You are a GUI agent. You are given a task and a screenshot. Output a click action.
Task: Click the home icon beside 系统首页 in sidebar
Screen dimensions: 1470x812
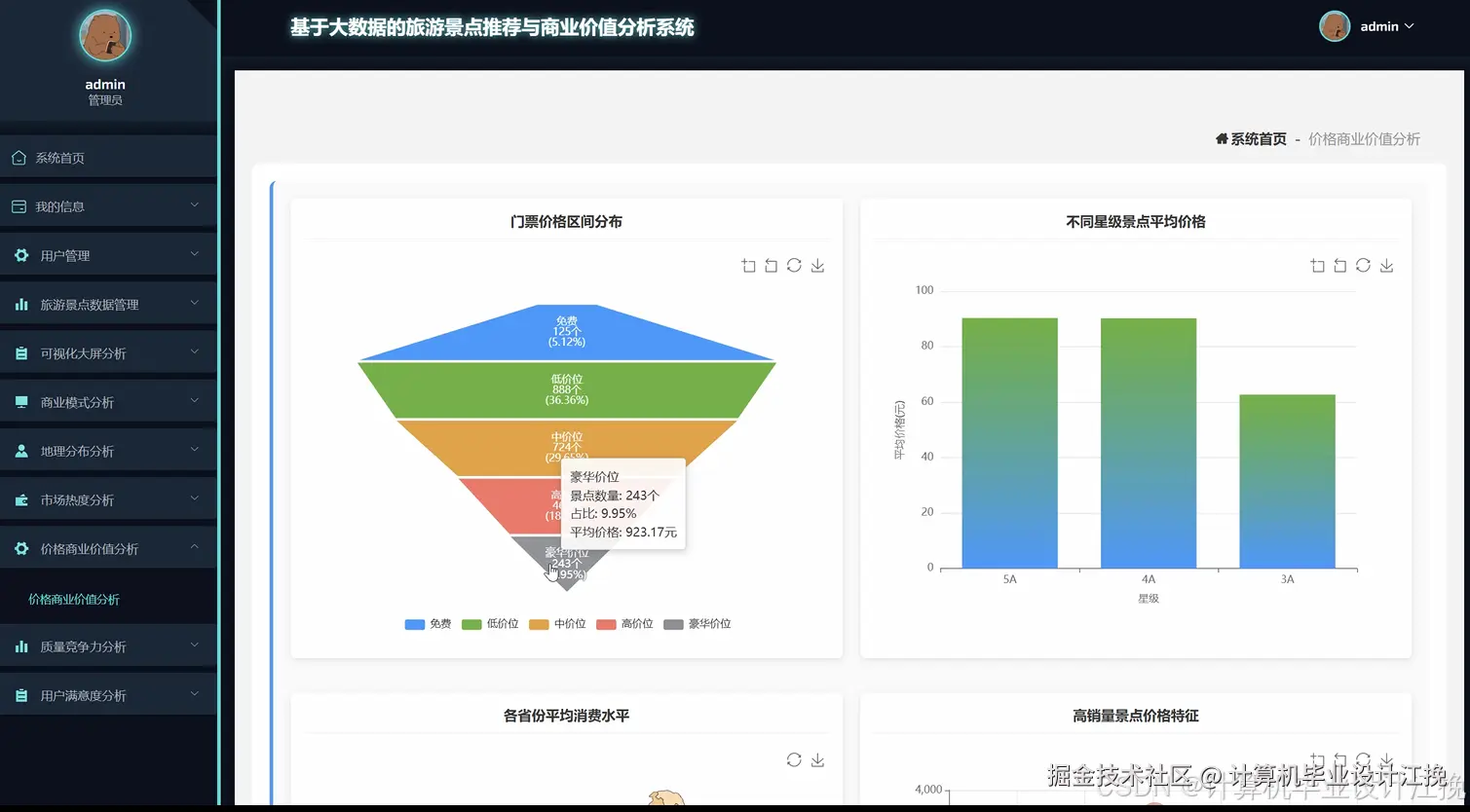pyautogui.click(x=19, y=158)
